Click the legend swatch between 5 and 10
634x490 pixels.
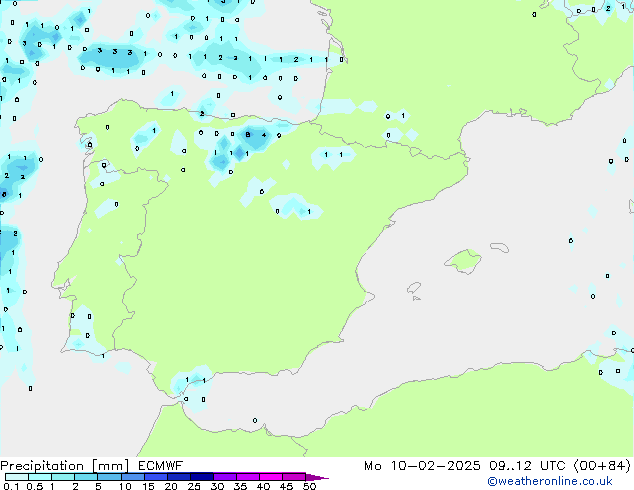pos(109,477)
